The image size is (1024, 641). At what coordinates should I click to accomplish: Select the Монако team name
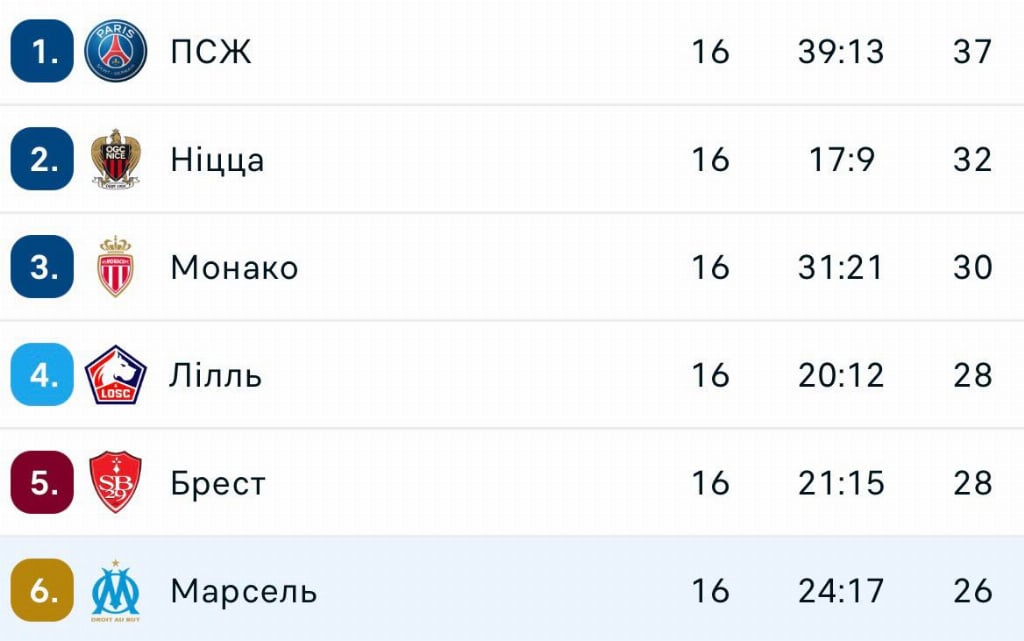234,268
